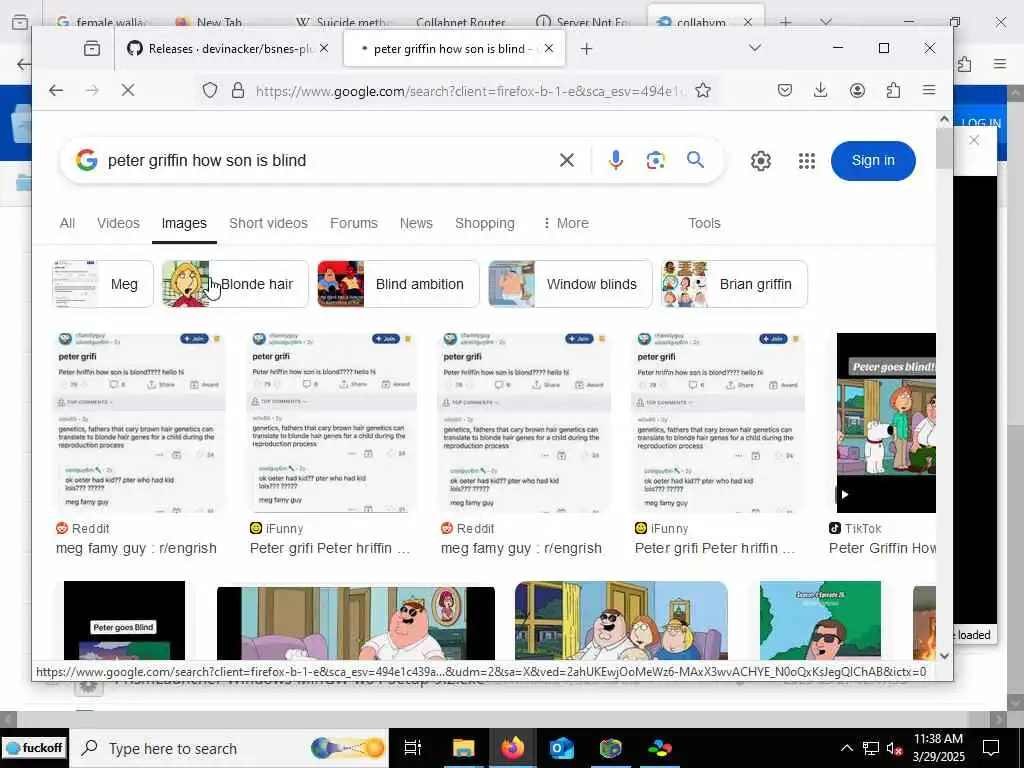Click the Sign in button
Image resolution: width=1024 pixels, height=768 pixels.
pos(873,161)
